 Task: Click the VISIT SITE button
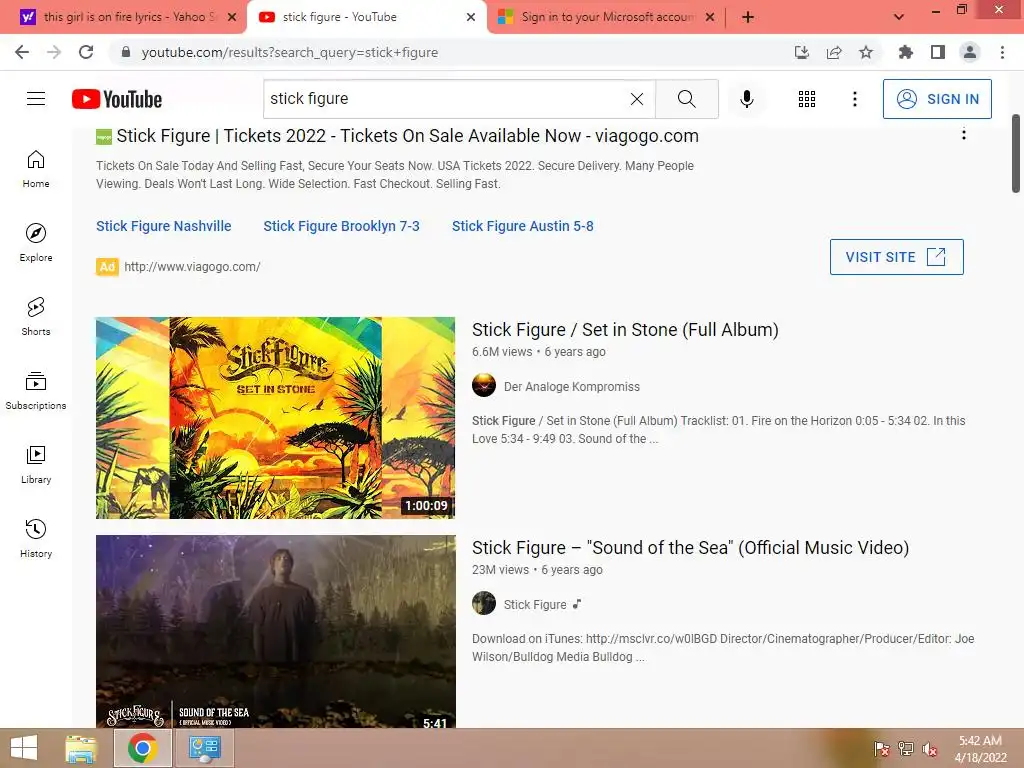tap(897, 257)
